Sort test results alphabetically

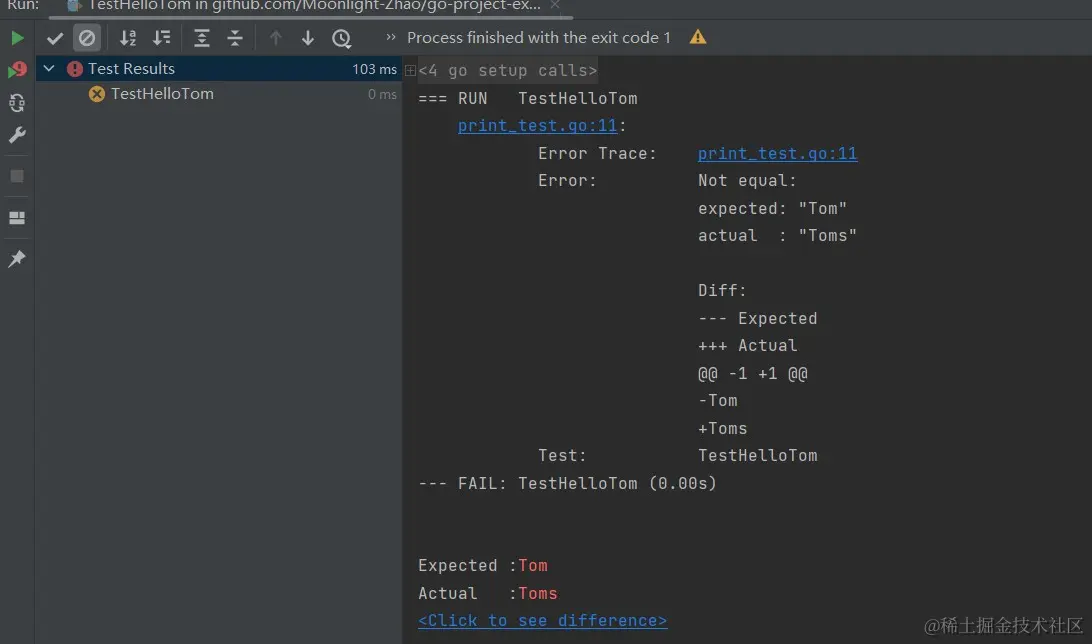[127, 38]
